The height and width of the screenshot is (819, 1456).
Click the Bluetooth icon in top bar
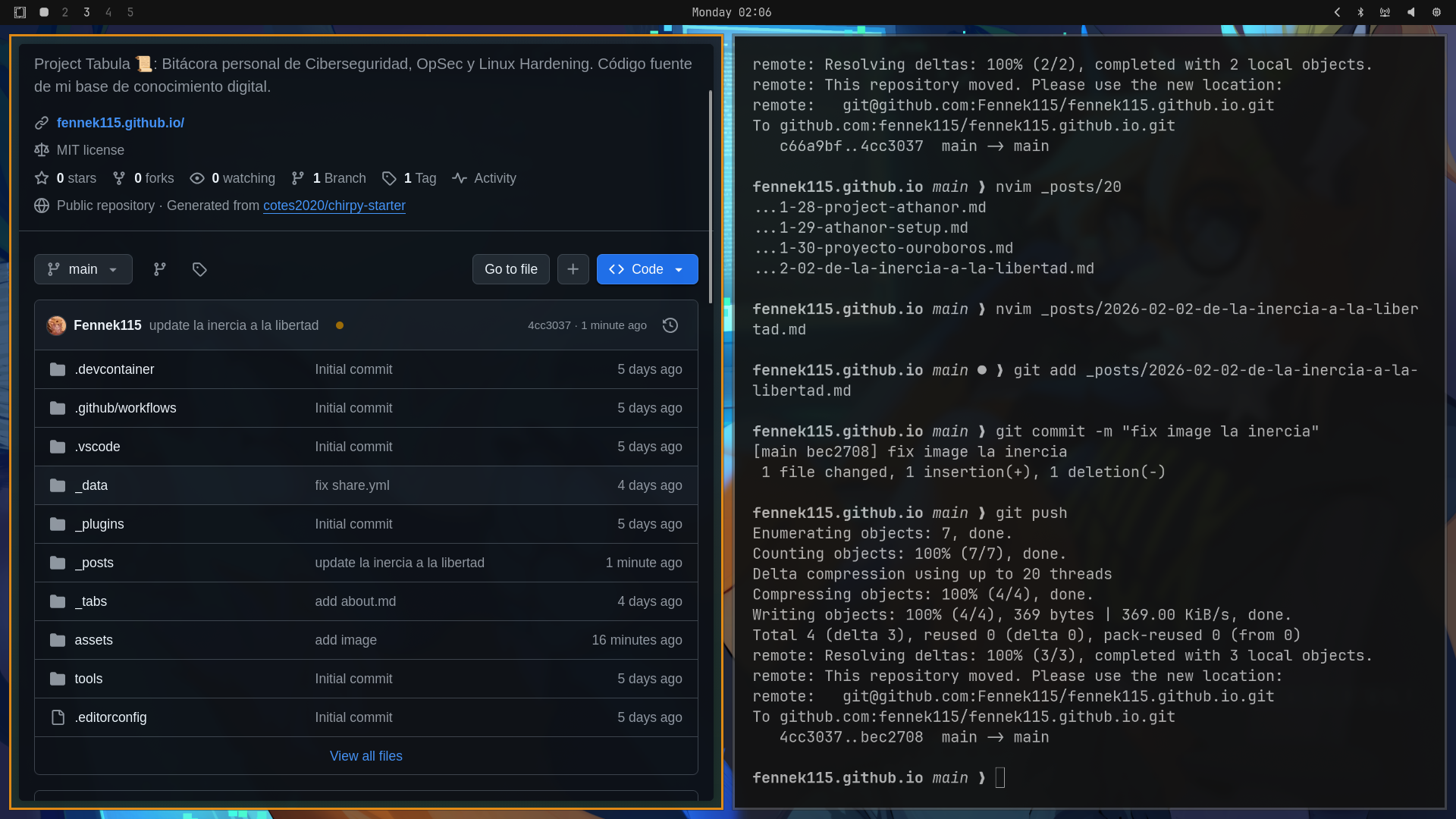[x=1360, y=12]
